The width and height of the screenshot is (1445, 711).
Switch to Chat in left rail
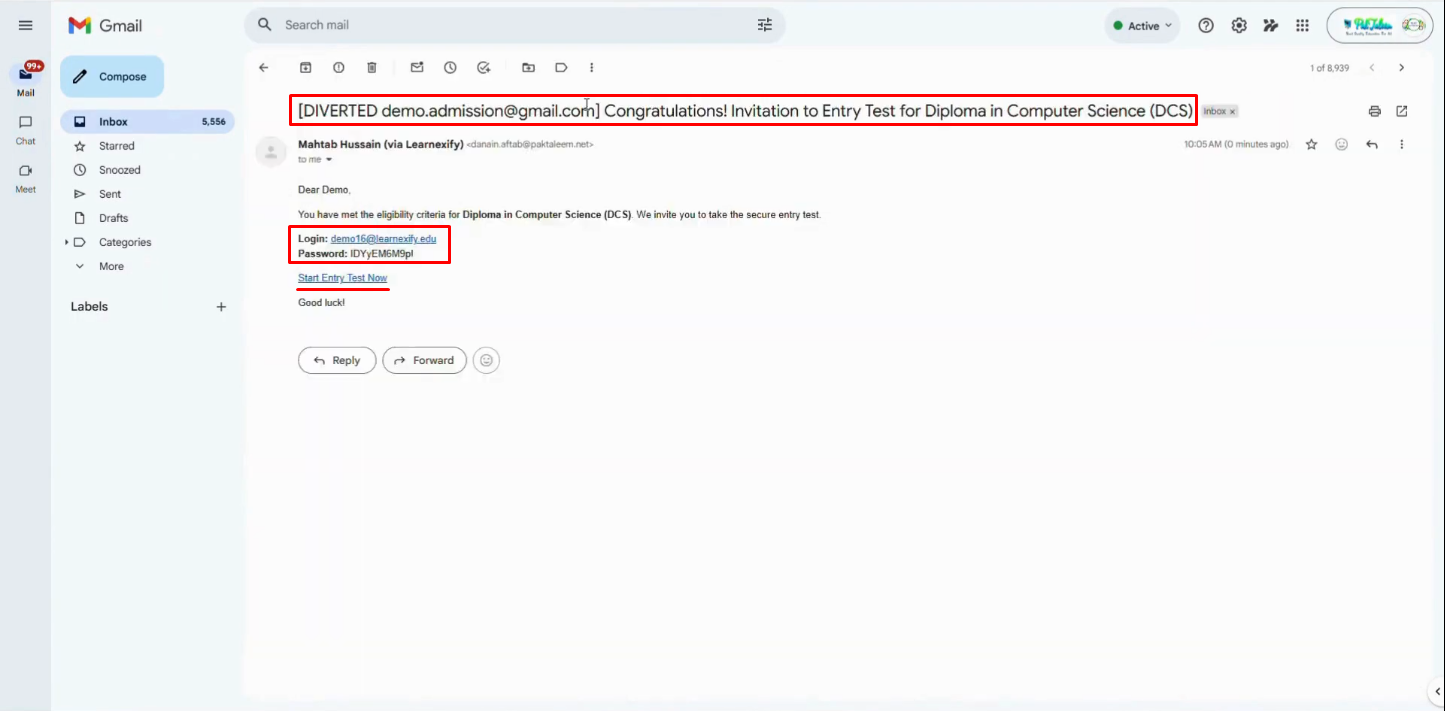[26, 129]
